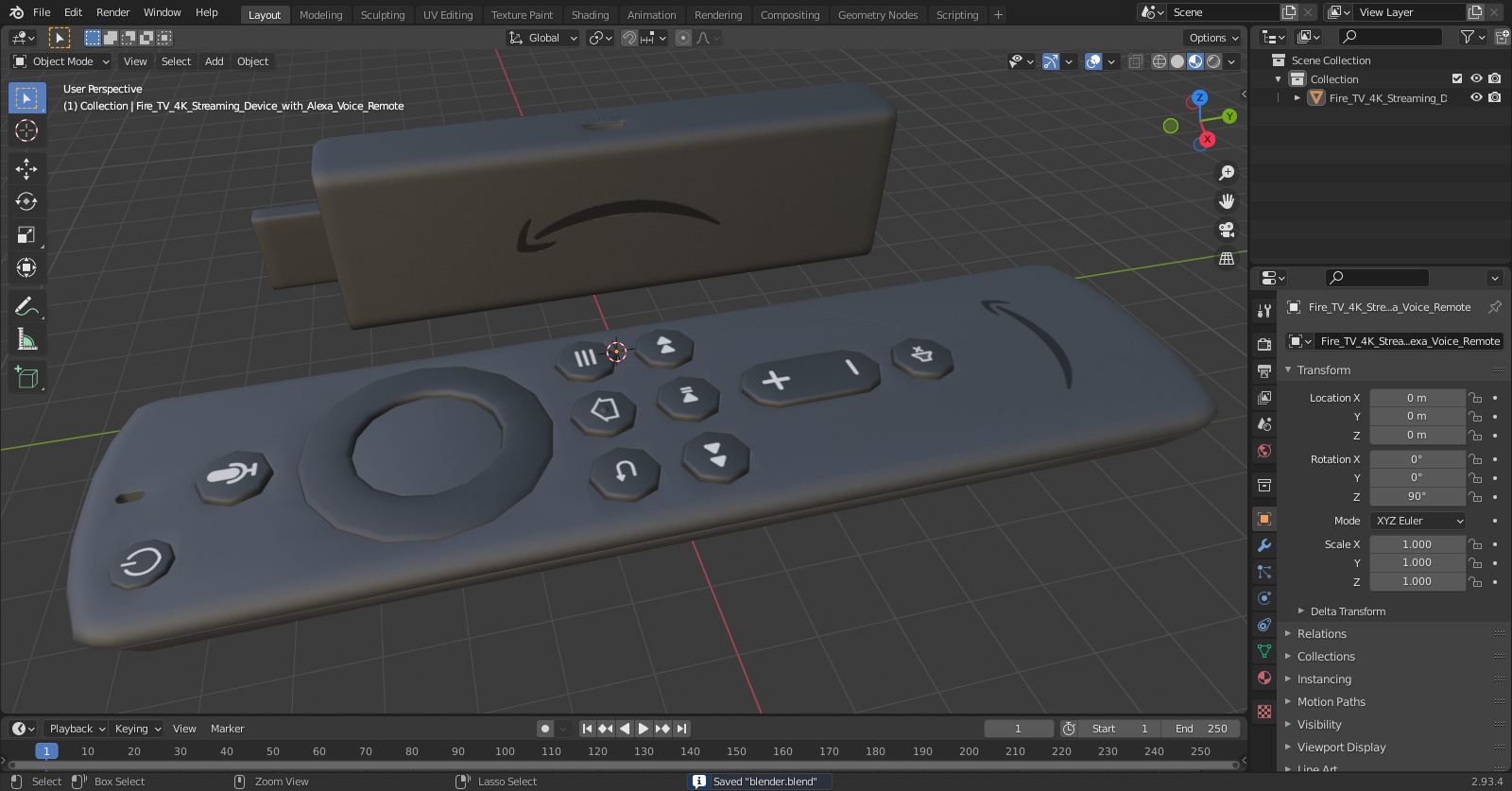1512x791 pixels.
Task: Toggle X-ray view mode
Action: pyautogui.click(x=1136, y=61)
